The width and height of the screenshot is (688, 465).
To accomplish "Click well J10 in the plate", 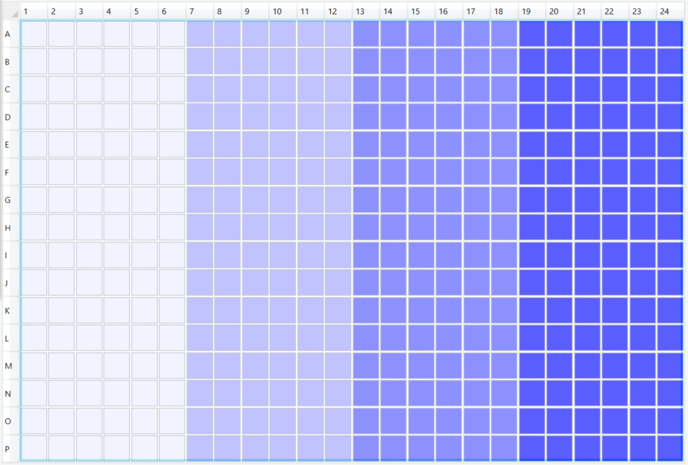I will tap(283, 283).
